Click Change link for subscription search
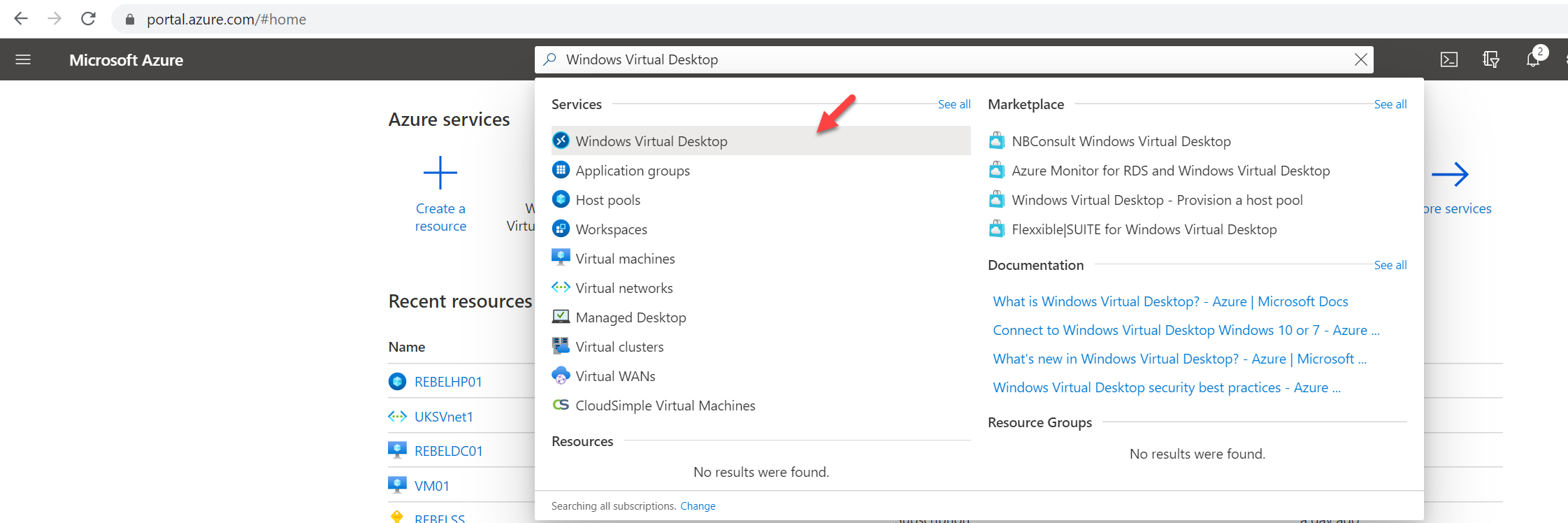The width and height of the screenshot is (1568, 523). [698, 506]
